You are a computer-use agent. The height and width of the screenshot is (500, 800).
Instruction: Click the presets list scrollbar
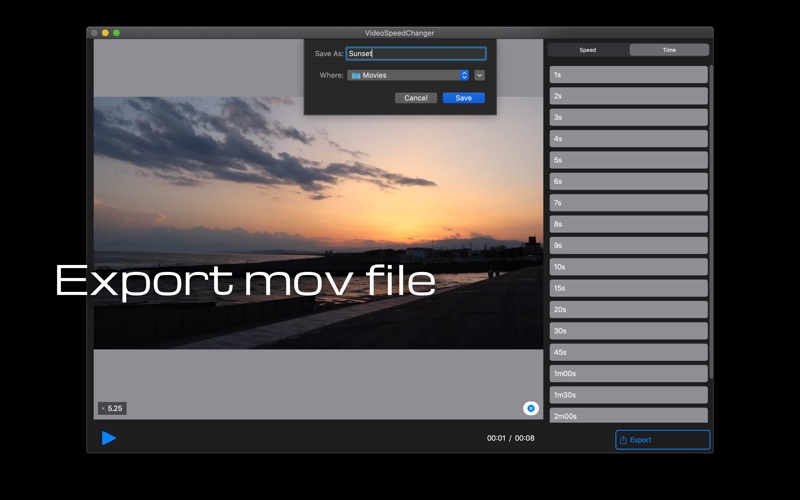click(x=711, y=222)
